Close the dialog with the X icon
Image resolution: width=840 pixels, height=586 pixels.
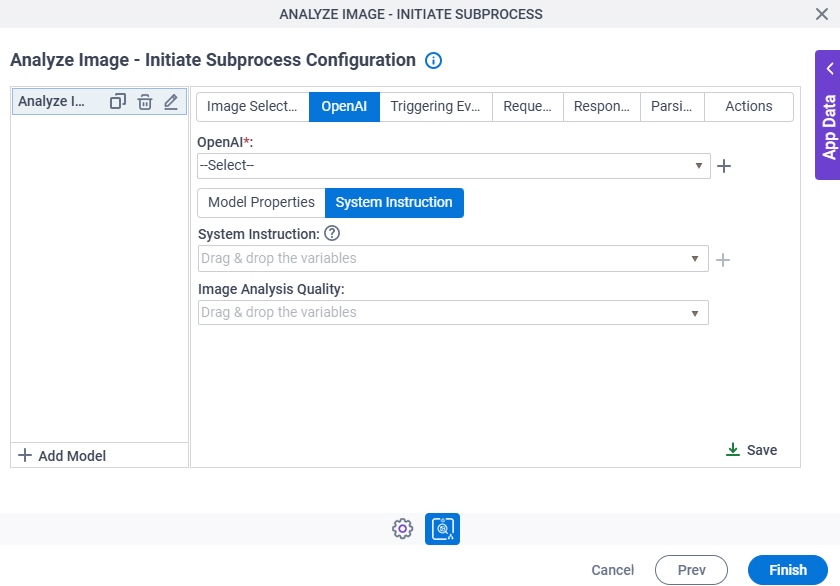[822, 14]
